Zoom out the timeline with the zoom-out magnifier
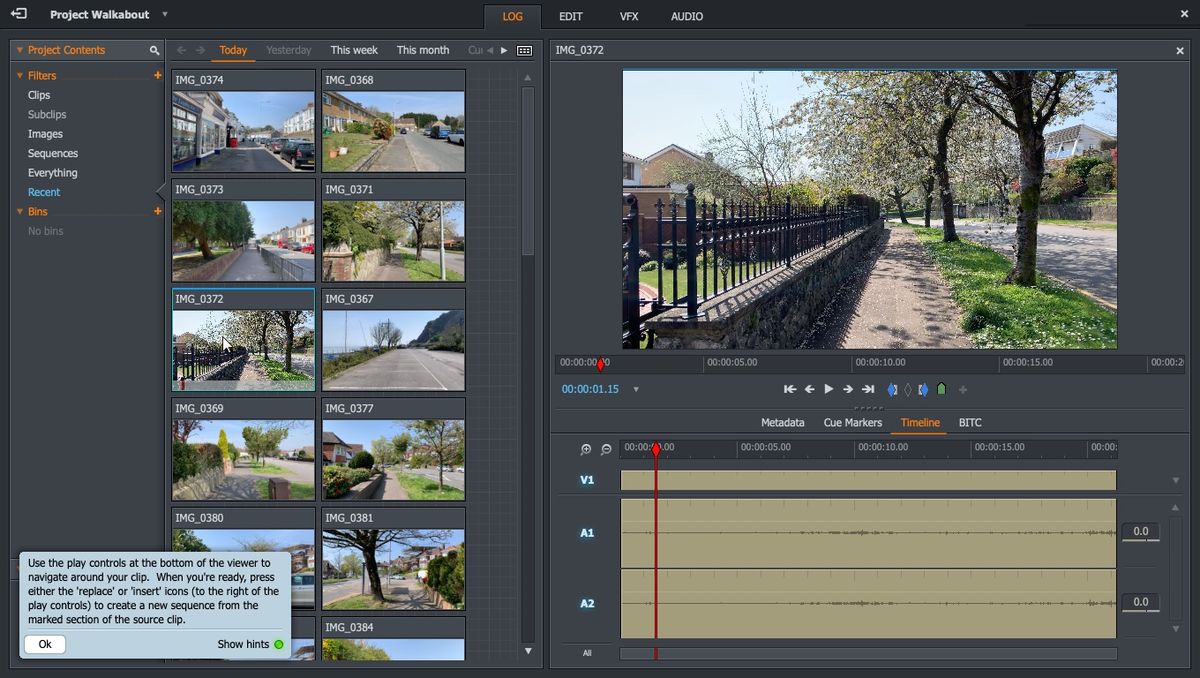Image resolution: width=1200 pixels, height=678 pixels. 606,449
